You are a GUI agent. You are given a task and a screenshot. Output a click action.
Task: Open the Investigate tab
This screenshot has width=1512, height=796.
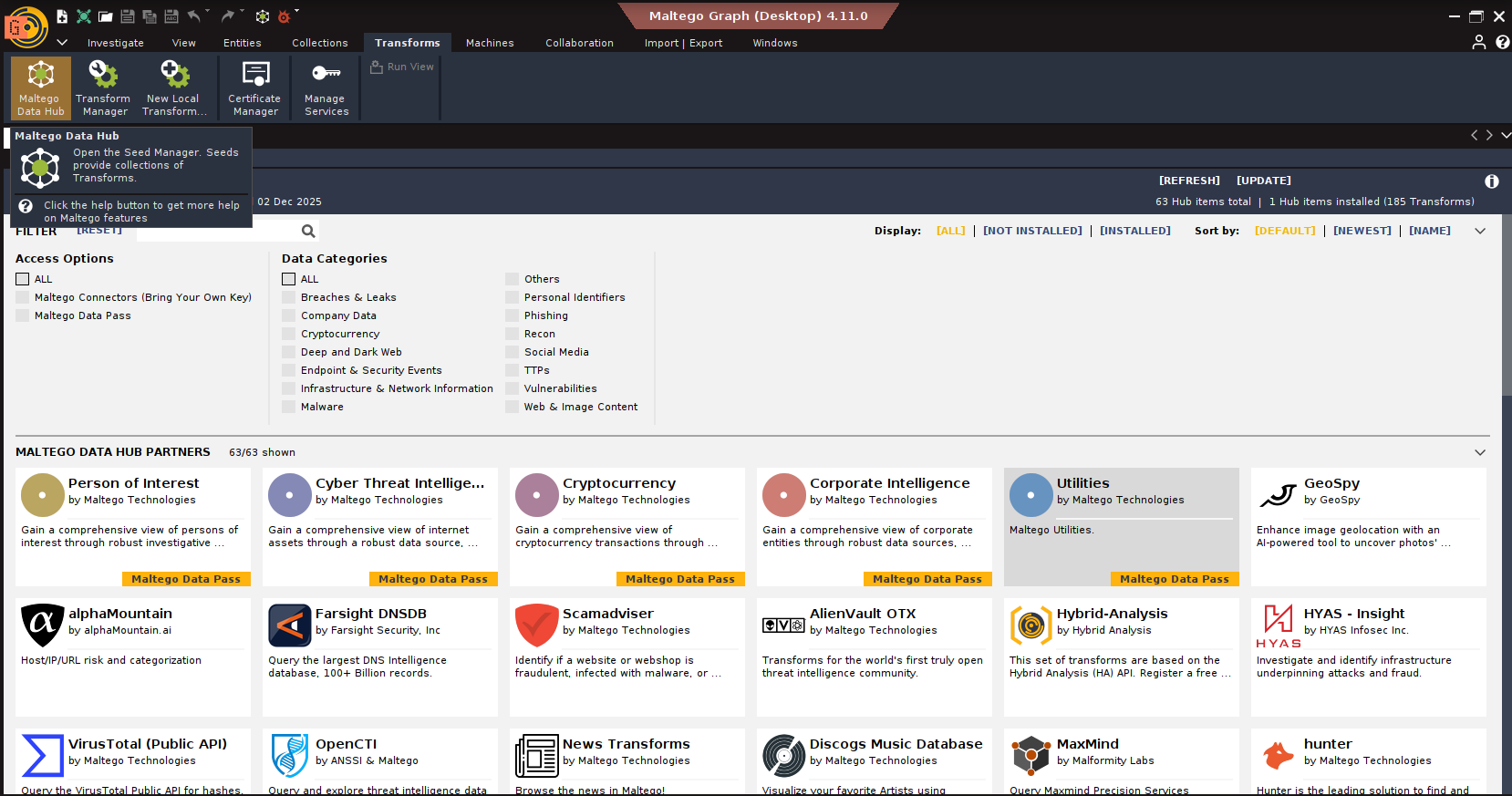pos(115,43)
